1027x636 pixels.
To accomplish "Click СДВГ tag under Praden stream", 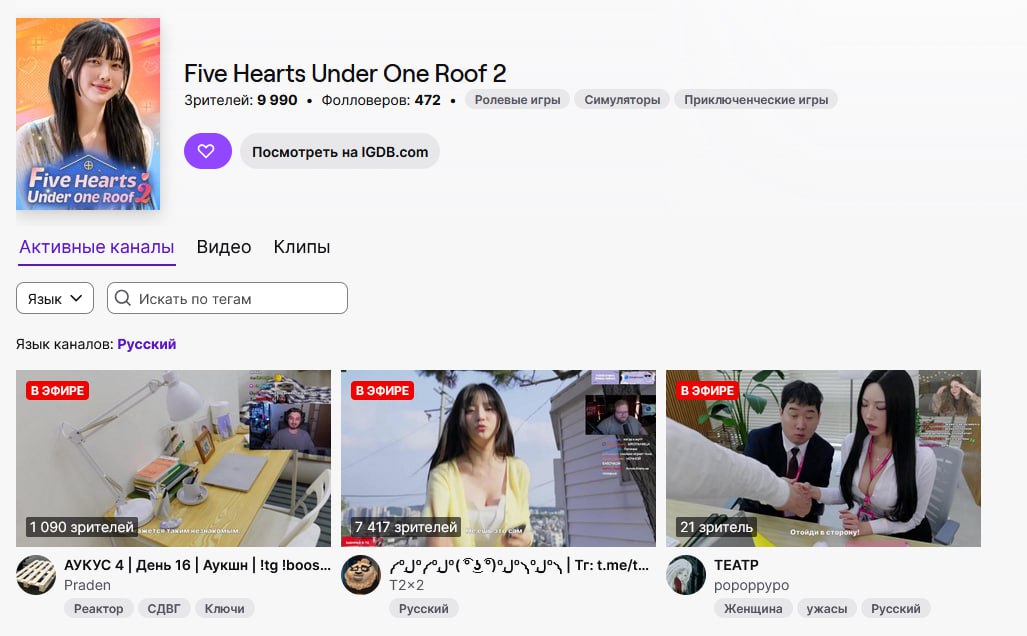I will [x=164, y=608].
